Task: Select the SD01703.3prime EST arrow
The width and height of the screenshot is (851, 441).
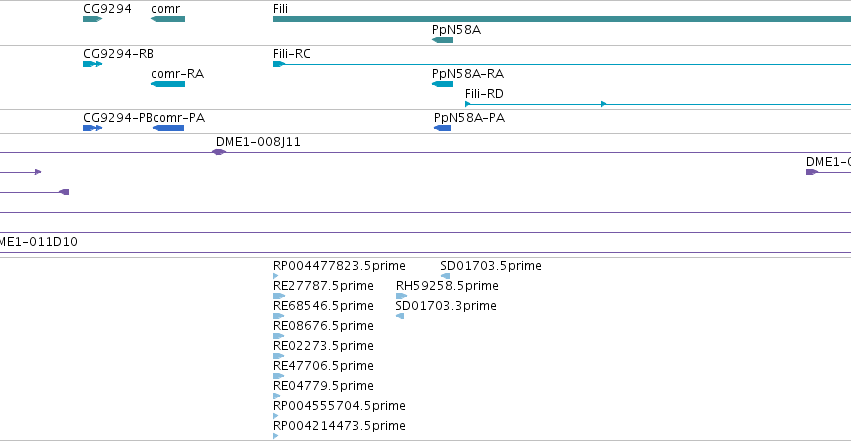Action: coord(400,316)
